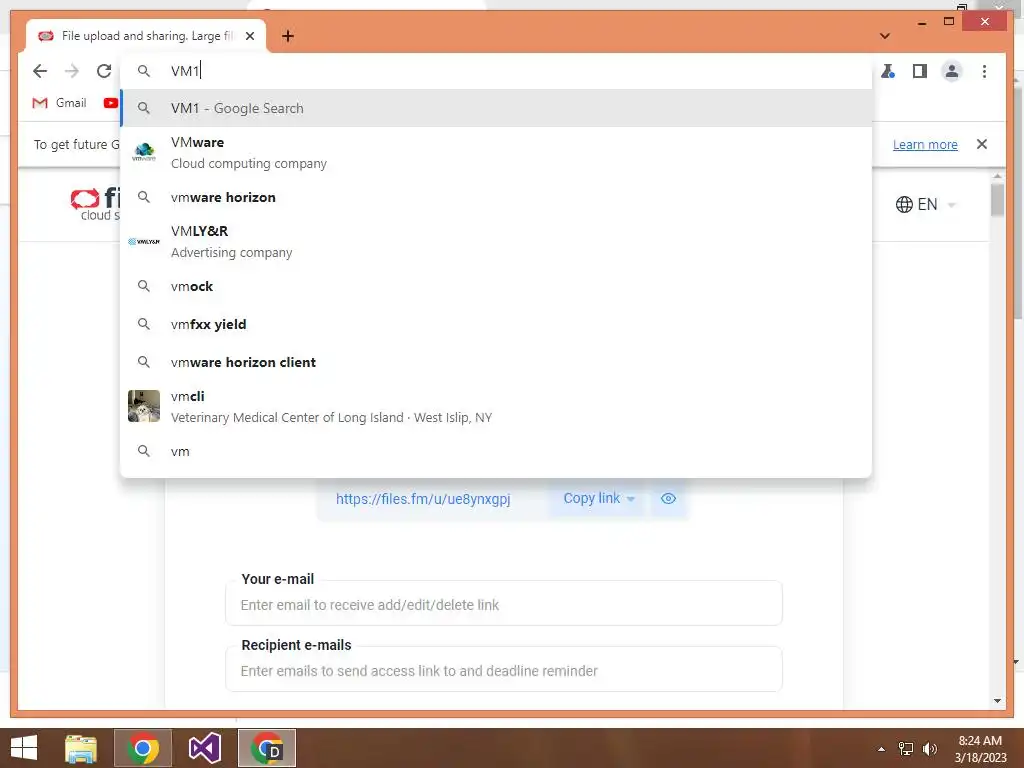Select VM1 - Google Search suggestion

(x=496, y=108)
